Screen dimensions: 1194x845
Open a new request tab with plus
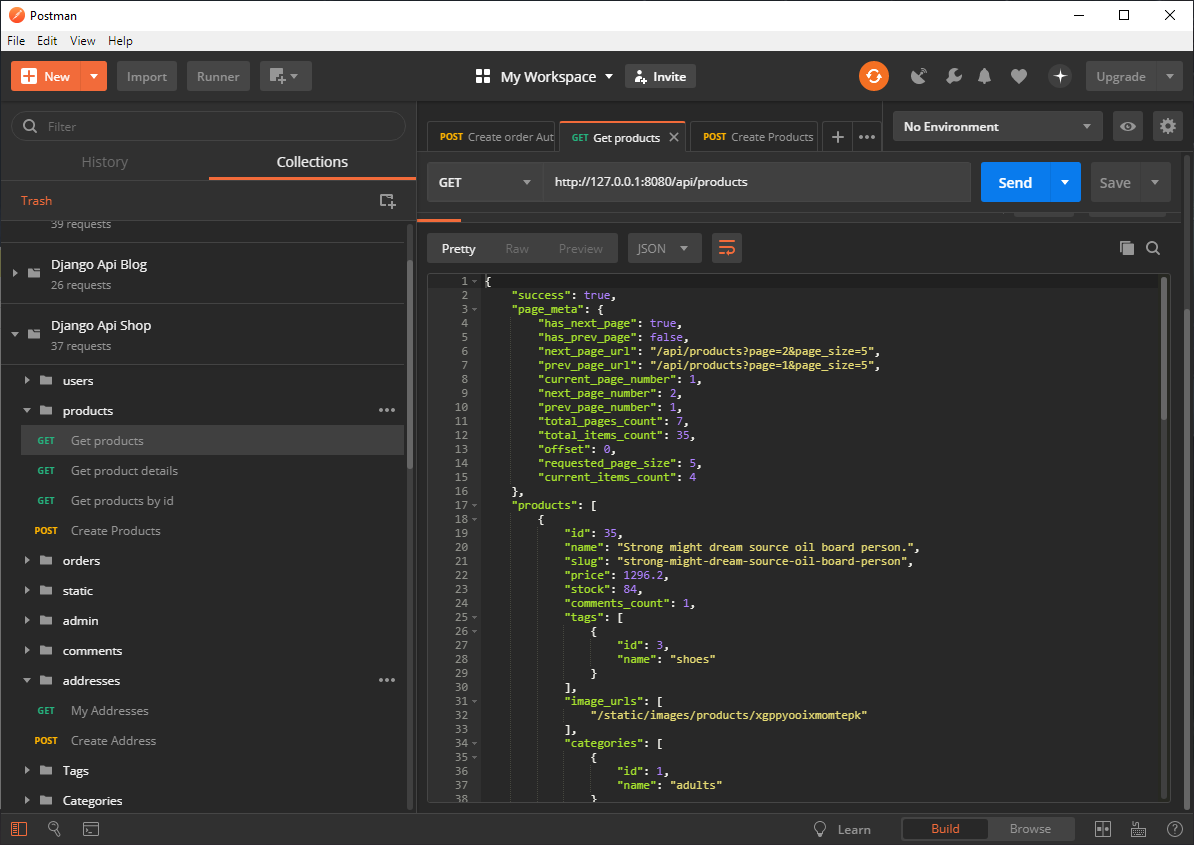tap(838, 137)
